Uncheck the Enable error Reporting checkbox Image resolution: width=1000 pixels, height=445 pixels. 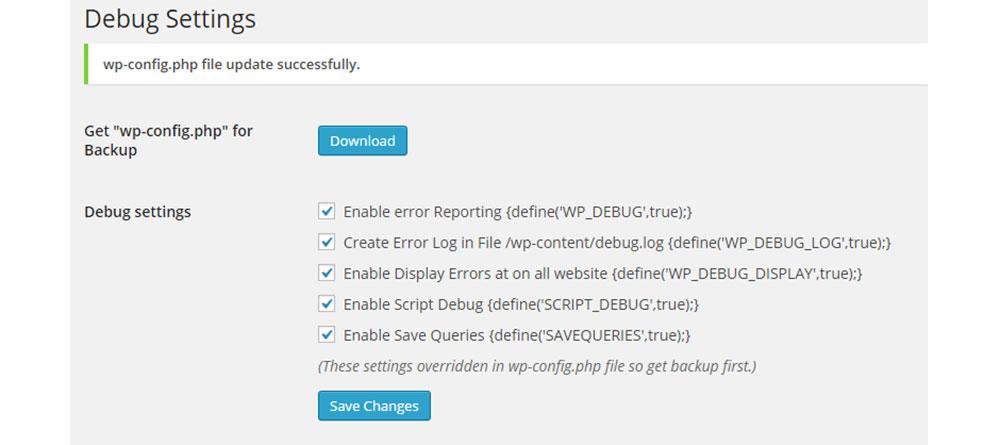(327, 212)
